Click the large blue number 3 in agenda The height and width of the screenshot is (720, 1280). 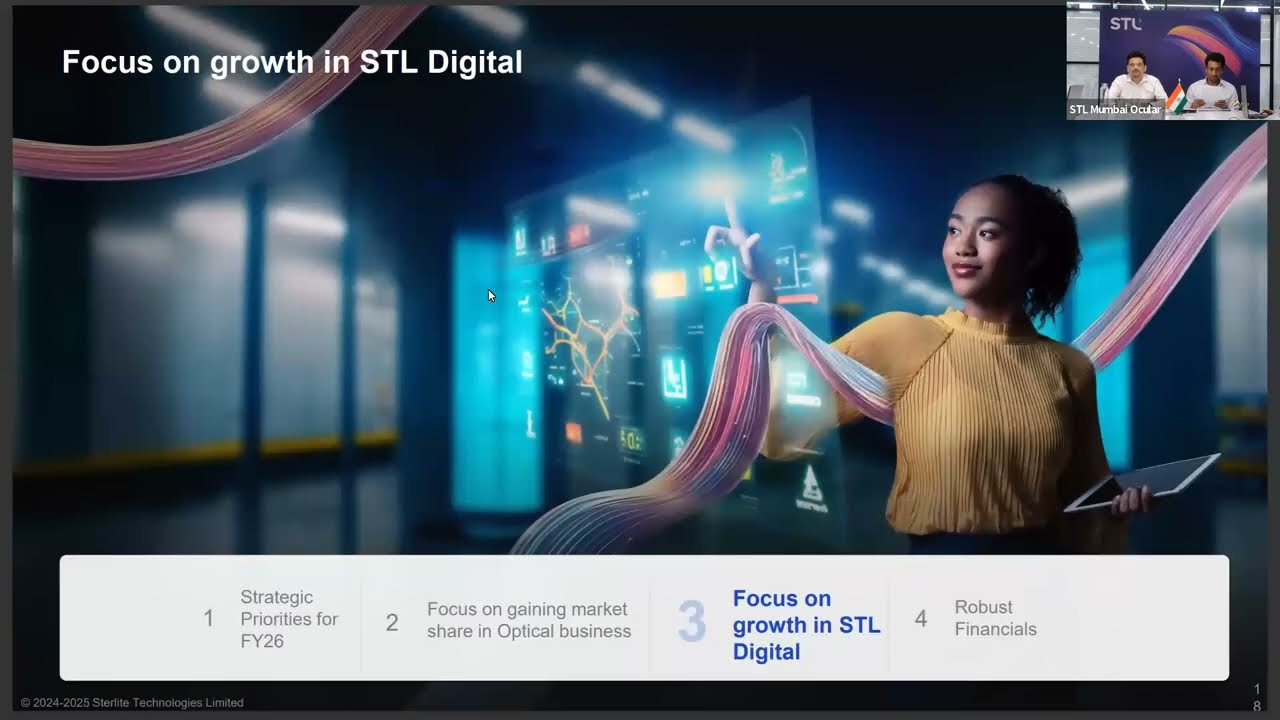(x=692, y=621)
